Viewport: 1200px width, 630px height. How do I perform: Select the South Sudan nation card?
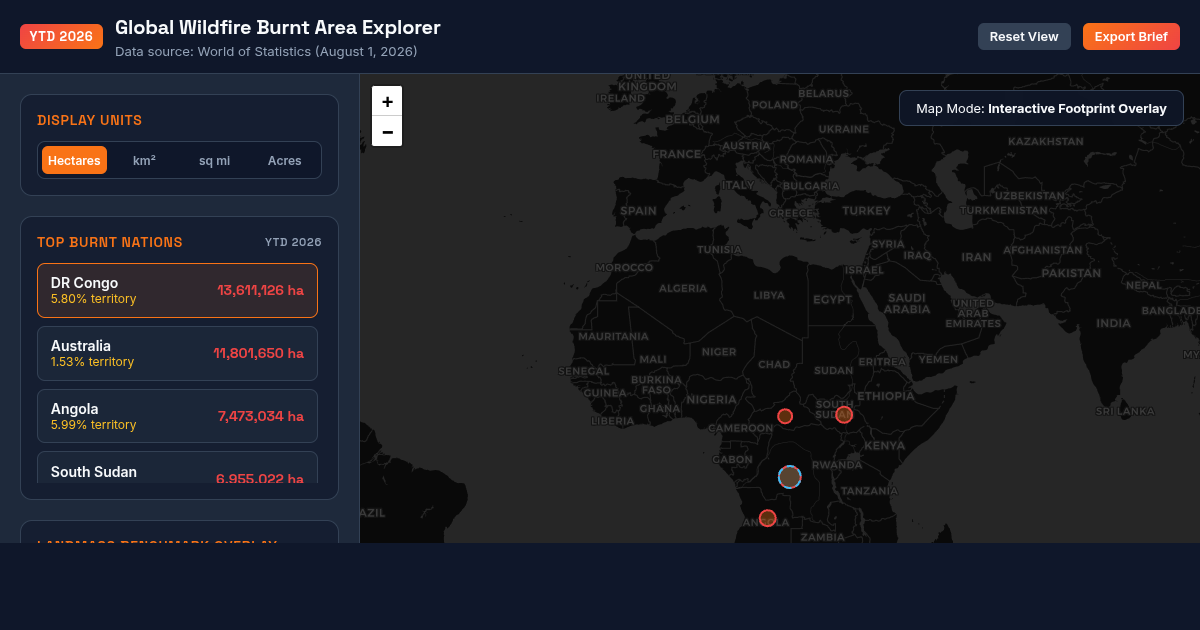point(177,467)
